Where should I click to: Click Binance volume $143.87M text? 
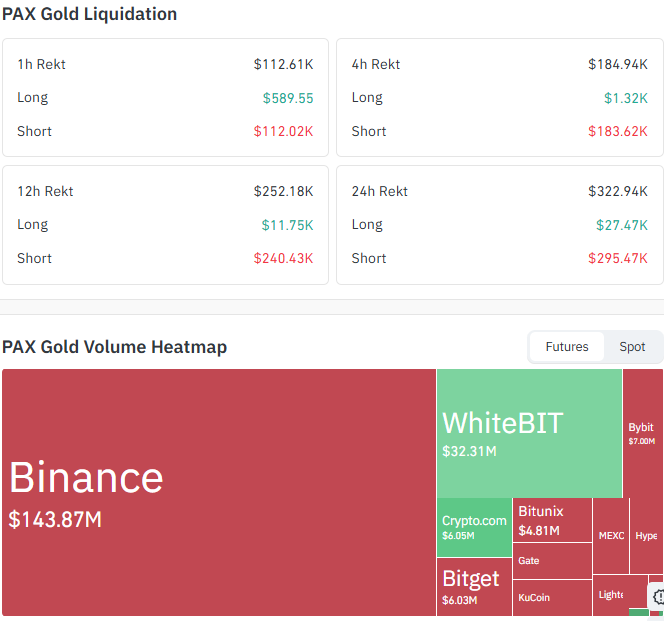click(55, 519)
